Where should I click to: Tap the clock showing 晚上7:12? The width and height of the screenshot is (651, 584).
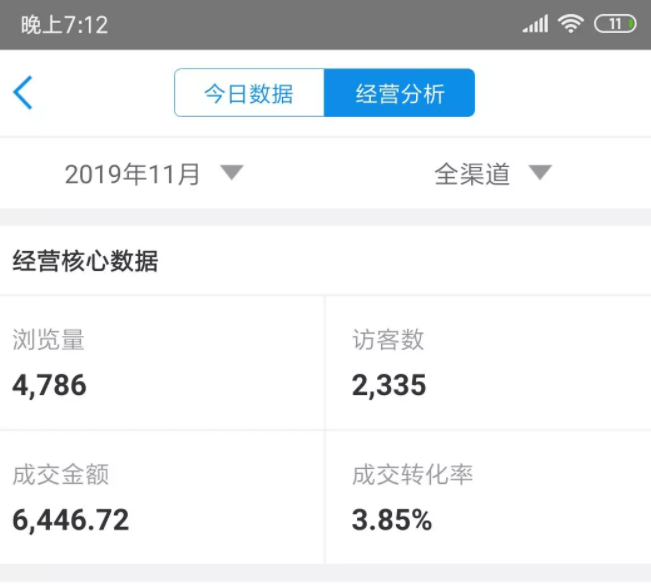click(64, 25)
